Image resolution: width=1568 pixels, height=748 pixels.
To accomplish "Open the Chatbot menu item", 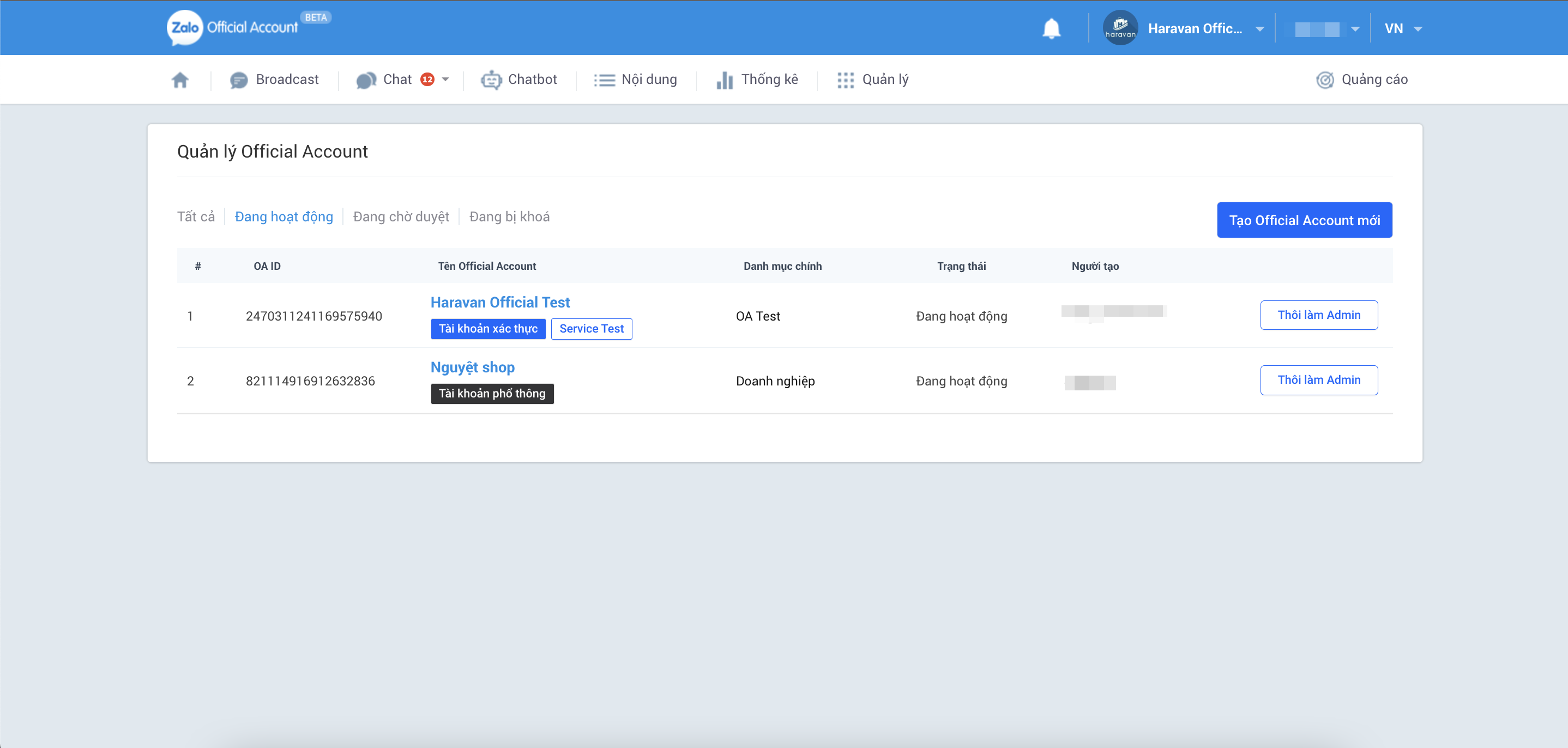I will [x=532, y=80].
